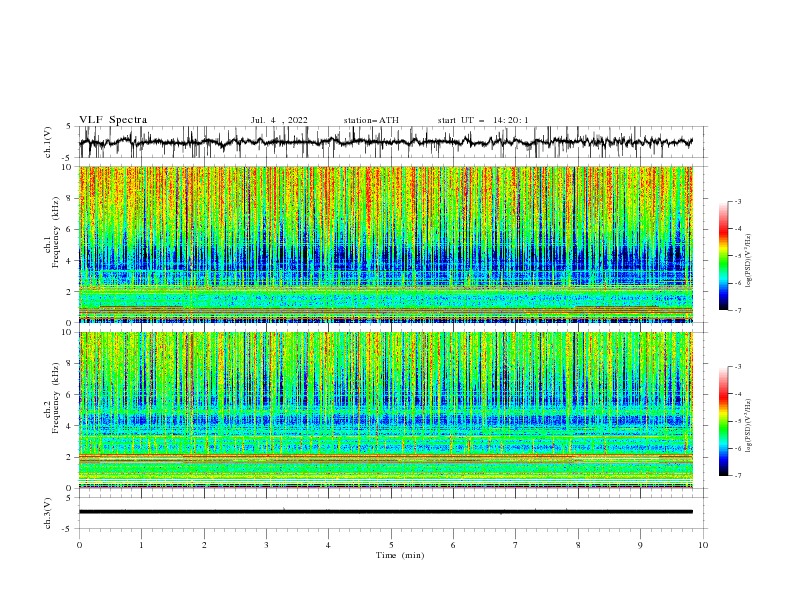Click time axis tick label '8'
This screenshot has height=612, width=792.
(x=578, y=545)
